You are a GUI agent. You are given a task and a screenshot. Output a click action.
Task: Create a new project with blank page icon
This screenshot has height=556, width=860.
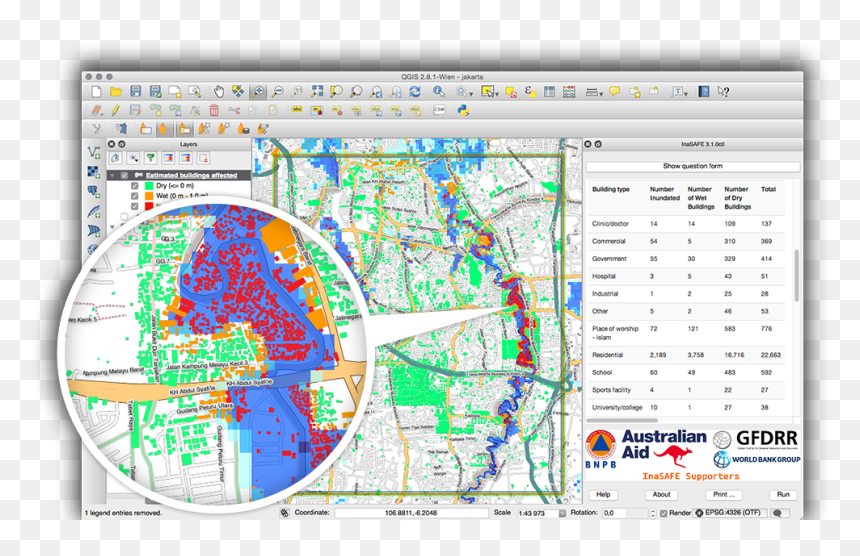tap(97, 92)
